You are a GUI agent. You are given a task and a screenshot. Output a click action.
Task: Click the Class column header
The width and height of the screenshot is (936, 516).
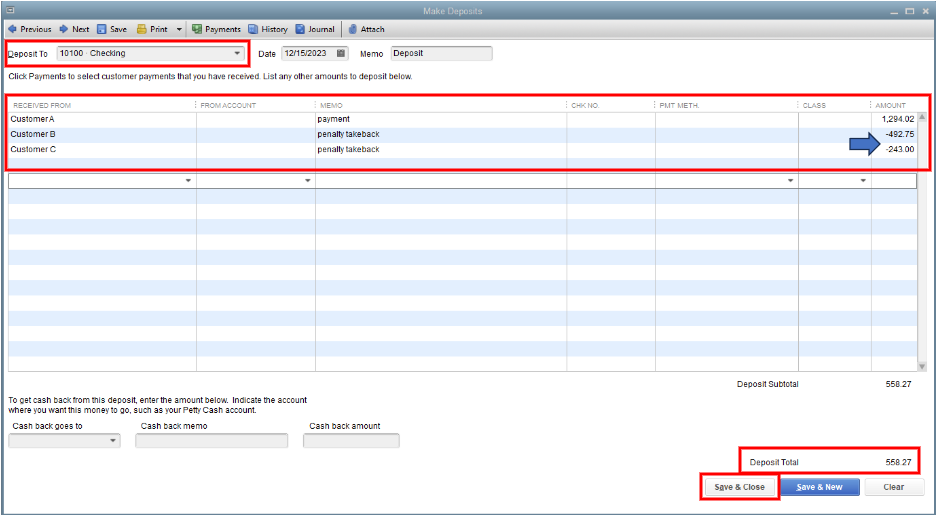pyautogui.click(x=814, y=105)
